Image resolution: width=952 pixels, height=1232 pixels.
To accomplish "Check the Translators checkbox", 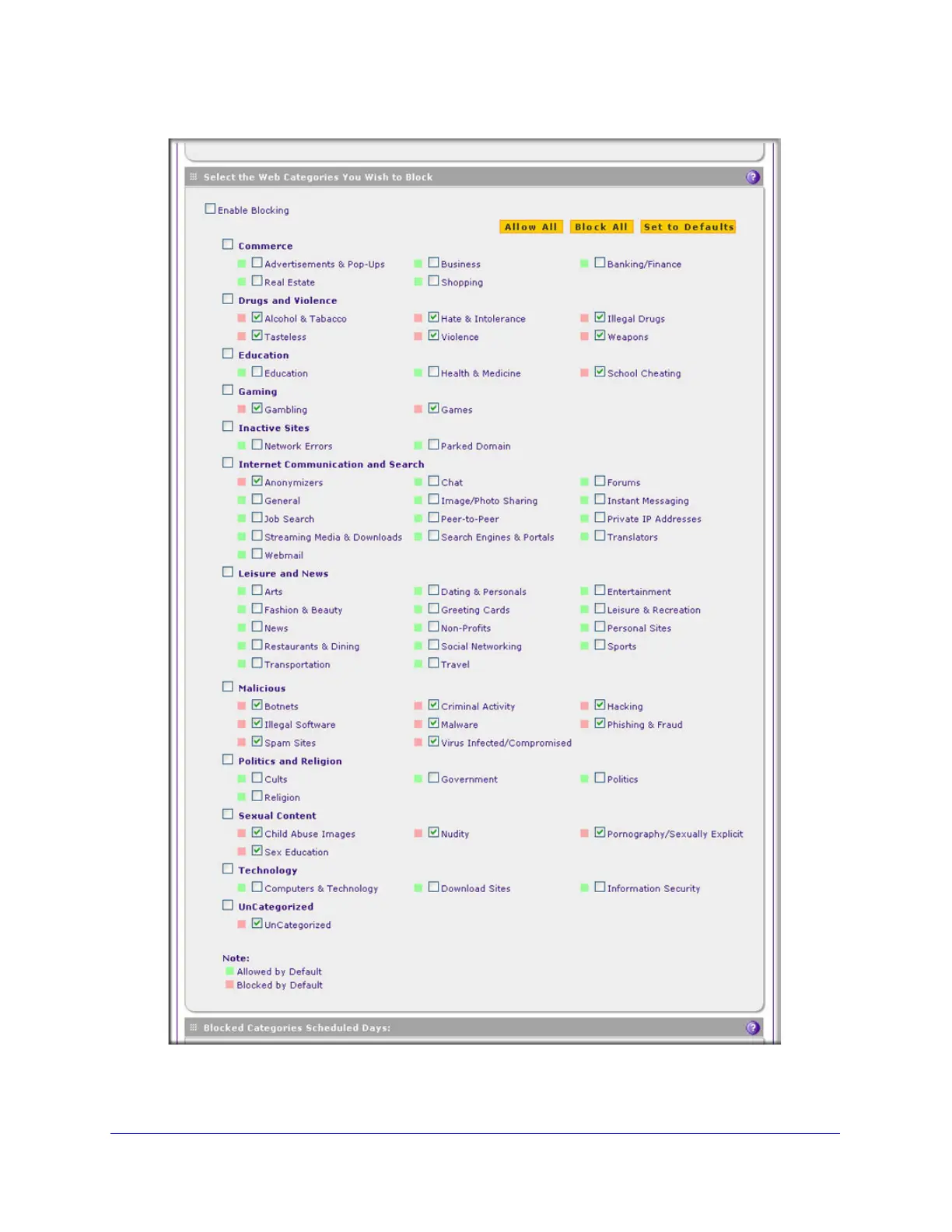I will tap(600, 536).
